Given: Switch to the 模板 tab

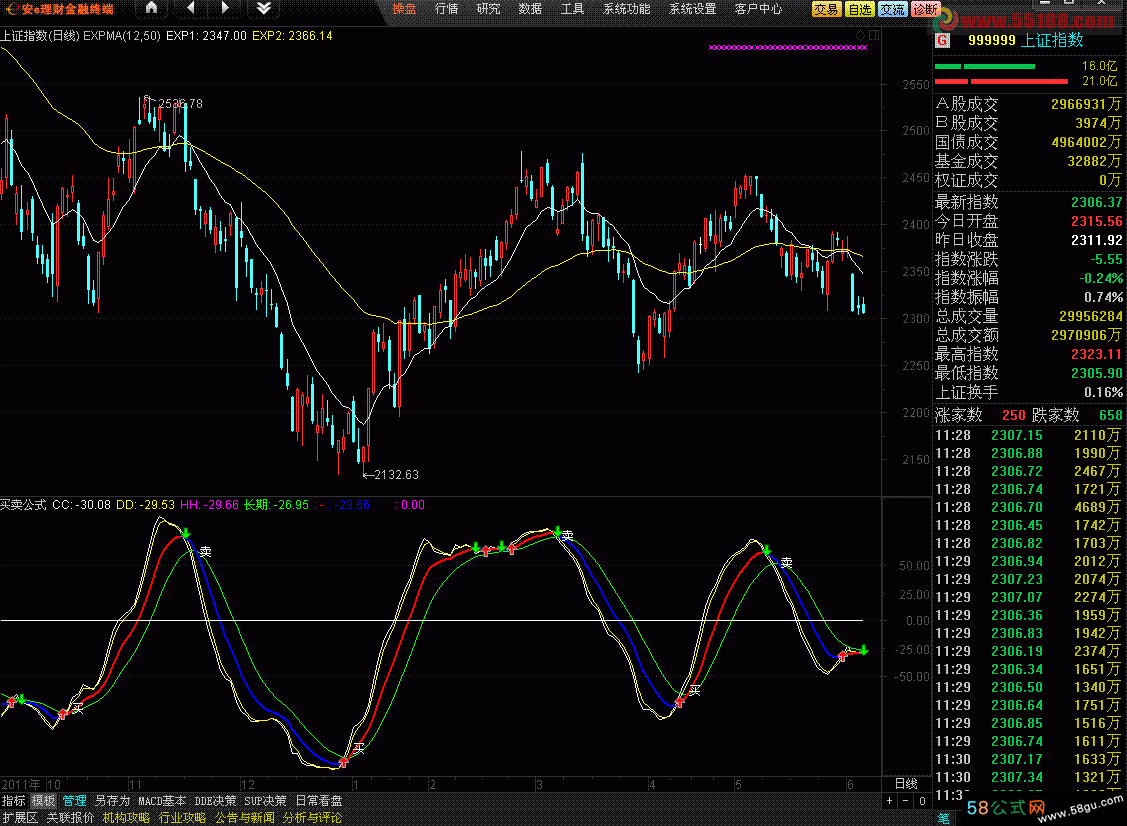Looking at the screenshot, I should click(43, 801).
